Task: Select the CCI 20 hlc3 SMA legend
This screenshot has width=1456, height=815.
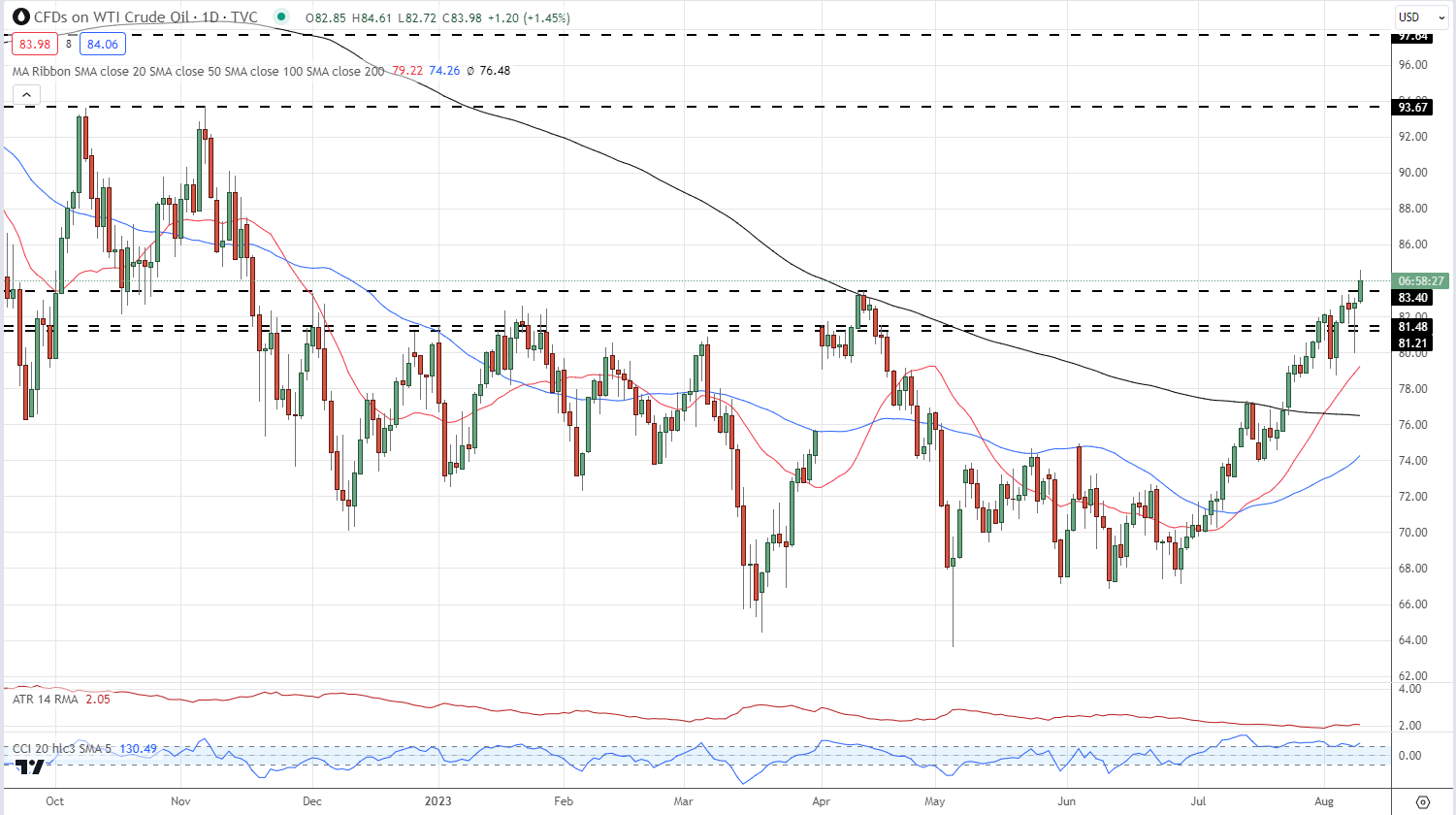Action: click(x=62, y=749)
